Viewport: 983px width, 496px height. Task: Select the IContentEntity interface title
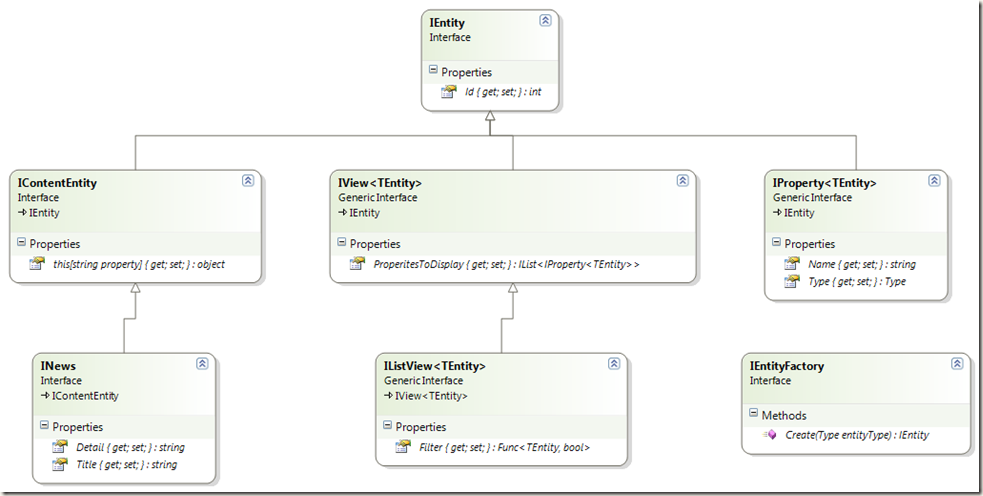(57, 183)
